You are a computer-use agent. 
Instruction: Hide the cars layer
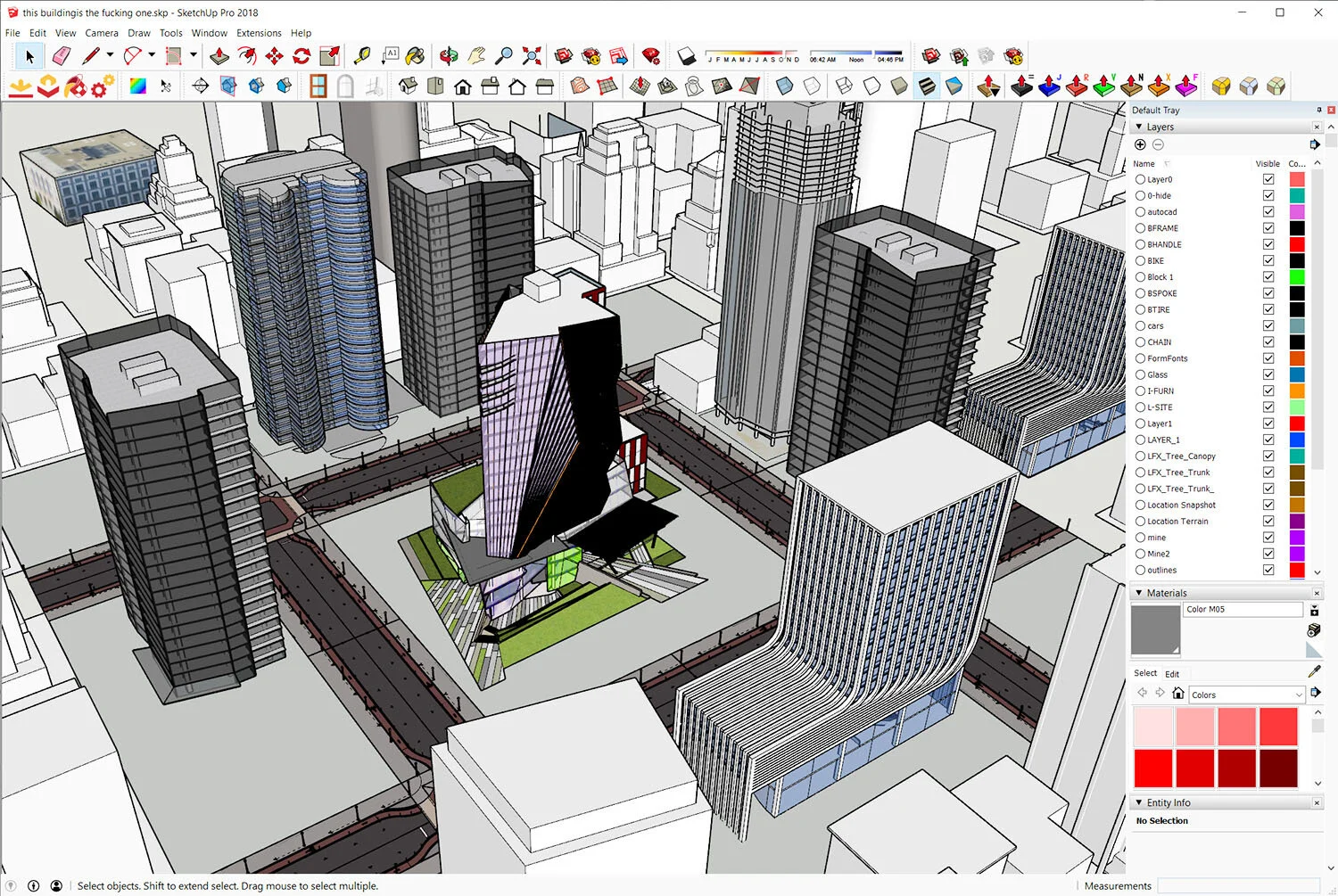(x=1268, y=325)
